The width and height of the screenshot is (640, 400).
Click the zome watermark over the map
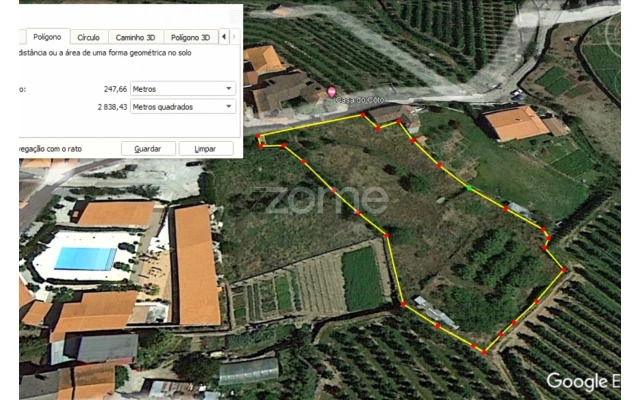[x=320, y=200]
